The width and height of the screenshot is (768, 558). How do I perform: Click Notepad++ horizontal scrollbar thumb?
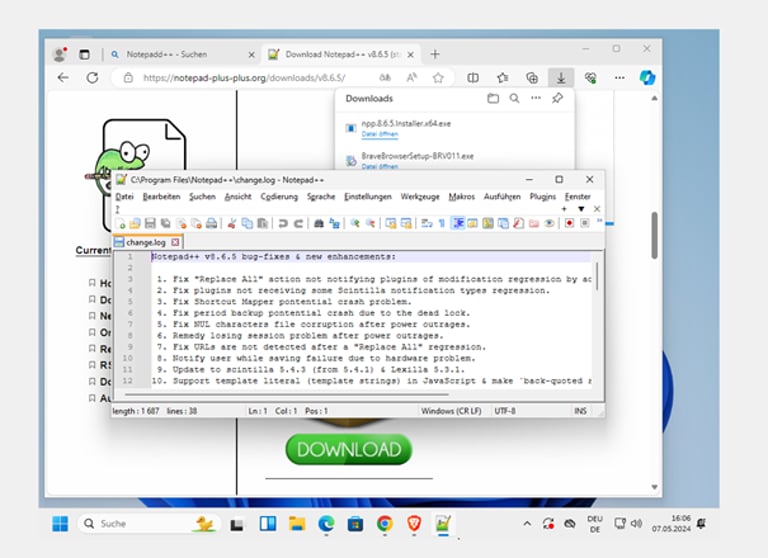pos(287,394)
